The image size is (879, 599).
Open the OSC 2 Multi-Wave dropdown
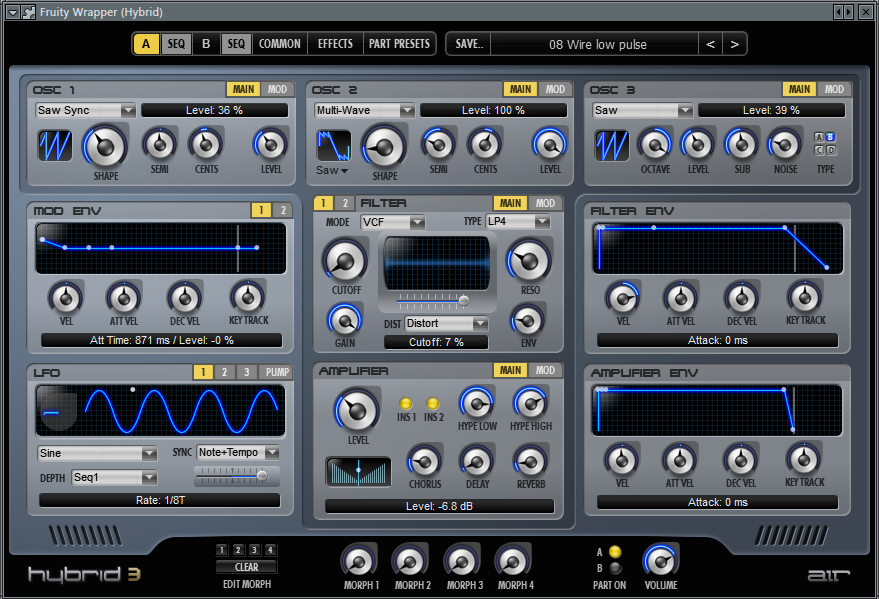(x=364, y=110)
